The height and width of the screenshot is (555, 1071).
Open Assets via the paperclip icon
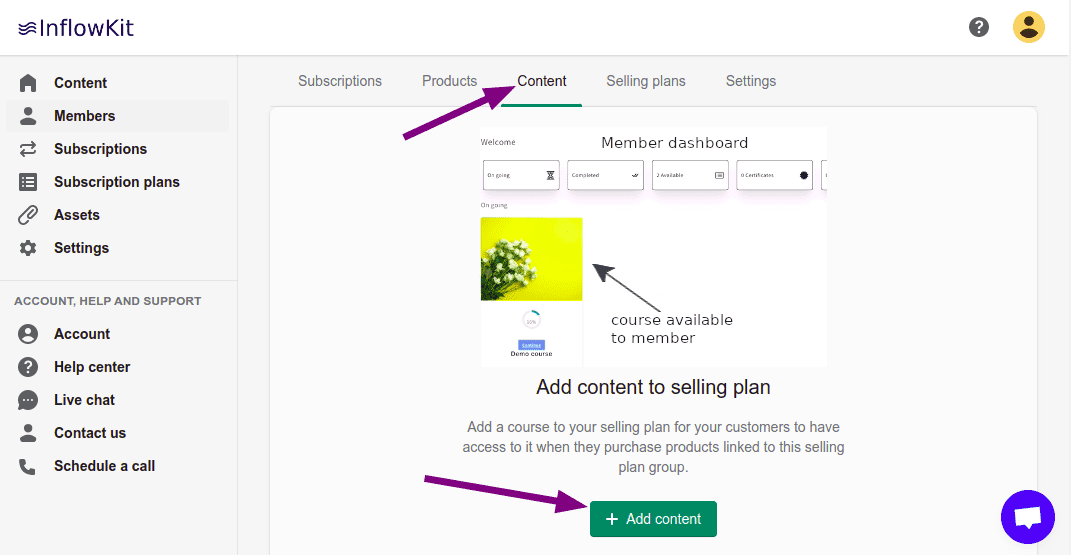28,215
